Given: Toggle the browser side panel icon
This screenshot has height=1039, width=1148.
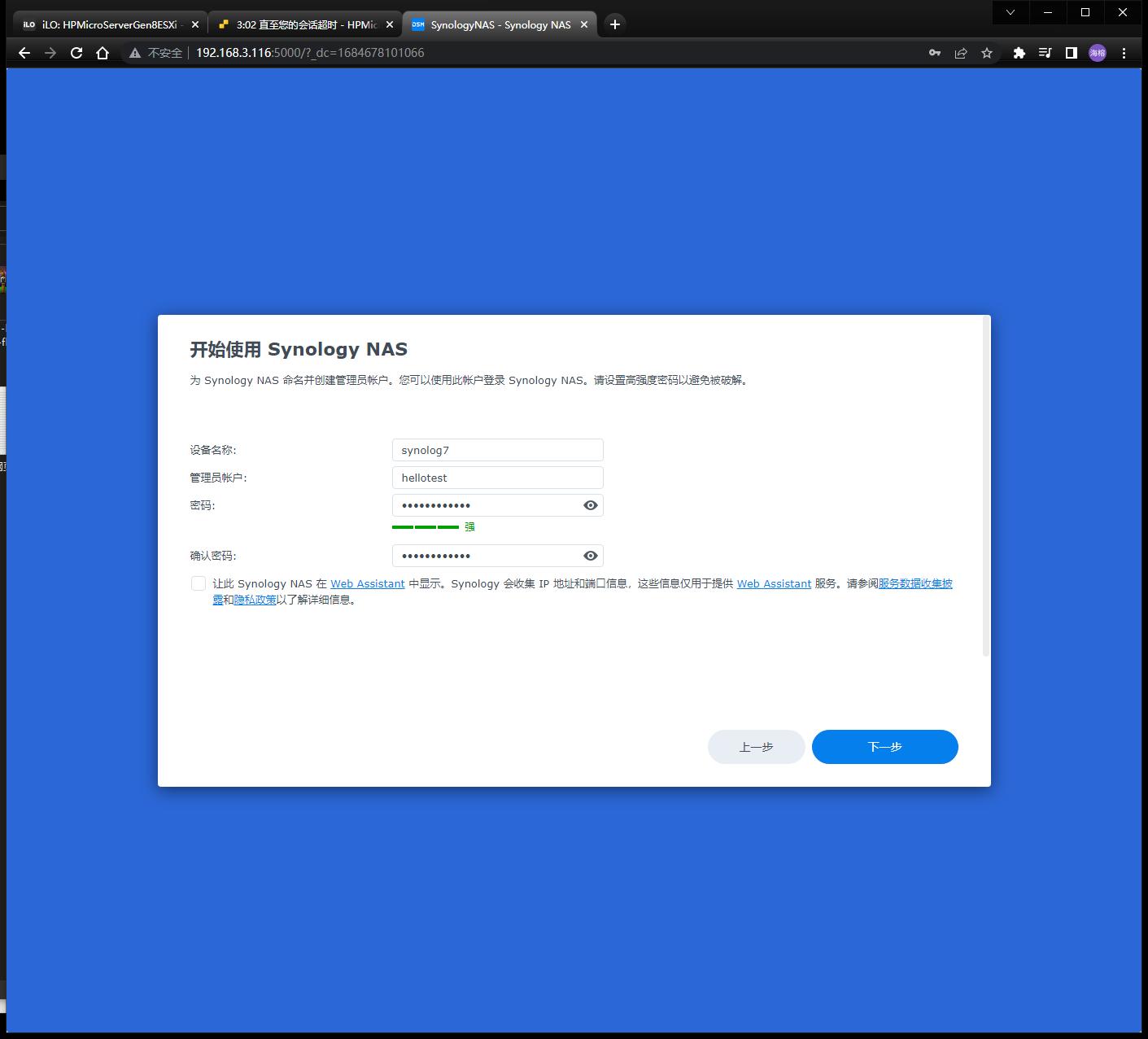Looking at the screenshot, I should pyautogui.click(x=1071, y=53).
